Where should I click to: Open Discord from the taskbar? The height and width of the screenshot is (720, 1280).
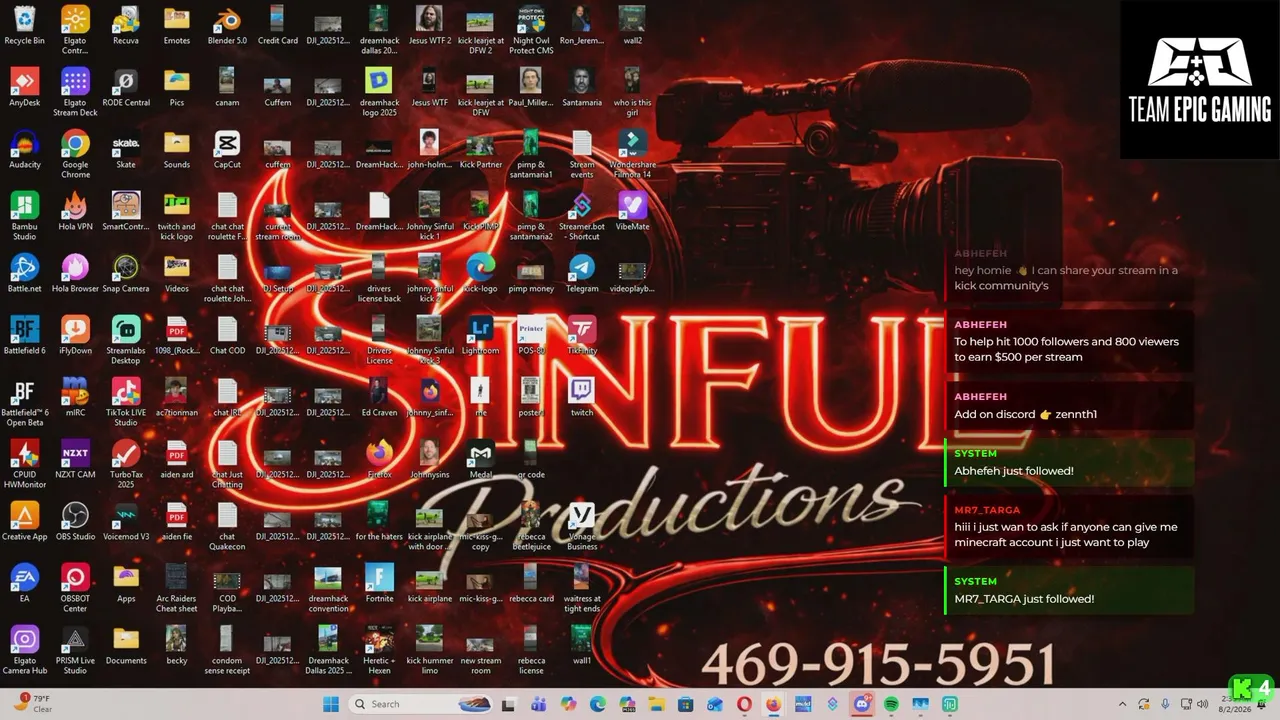click(x=861, y=704)
